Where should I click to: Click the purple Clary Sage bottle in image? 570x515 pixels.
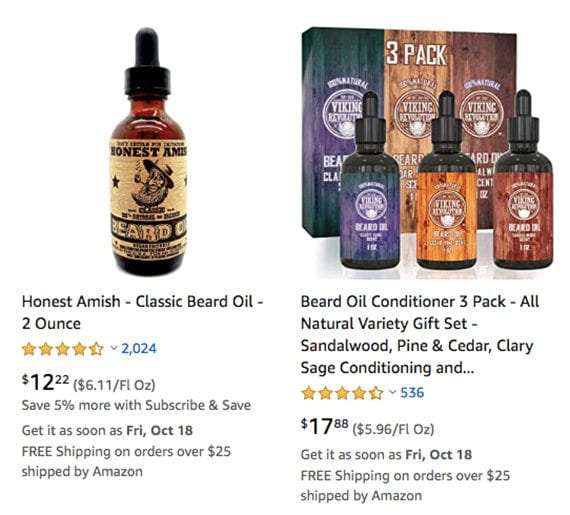pyautogui.click(x=370, y=182)
